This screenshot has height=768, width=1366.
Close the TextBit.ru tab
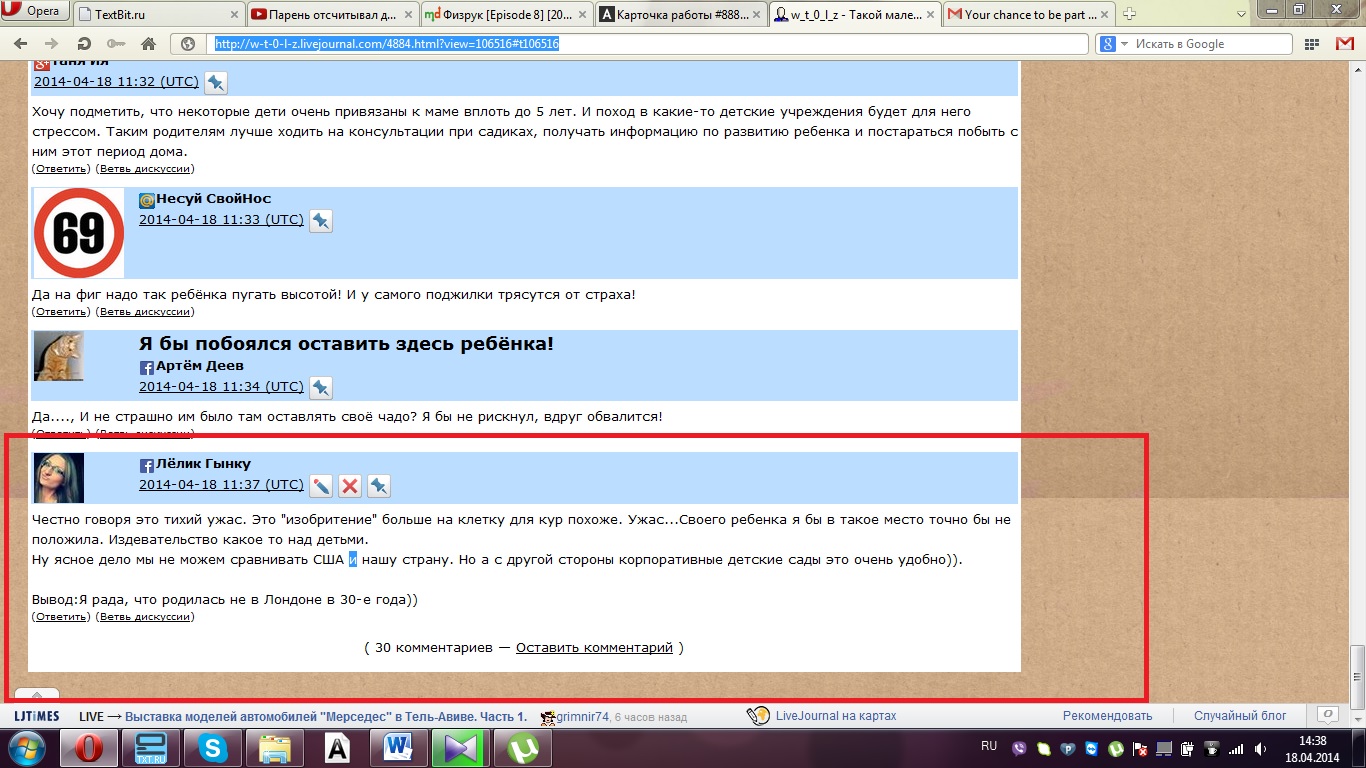pyautogui.click(x=233, y=15)
